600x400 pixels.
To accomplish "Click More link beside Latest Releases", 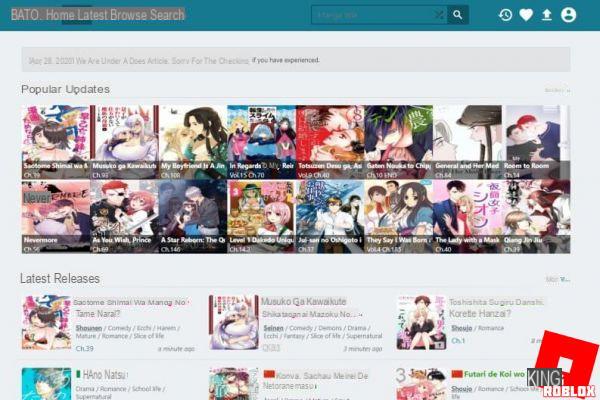I will (558, 279).
